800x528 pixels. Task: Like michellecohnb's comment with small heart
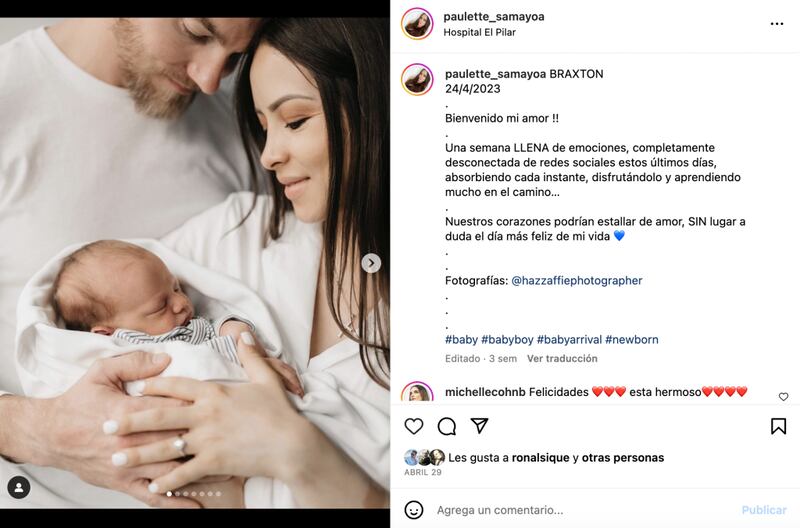[x=783, y=396]
